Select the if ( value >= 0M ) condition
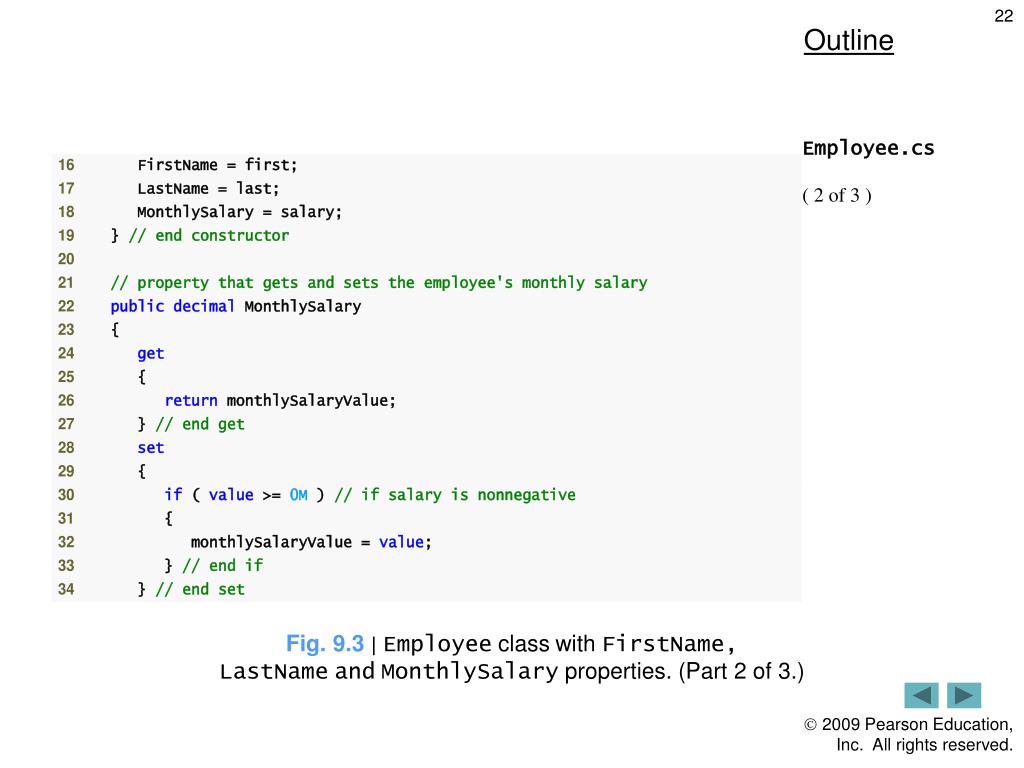1024x768 pixels. click(244, 495)
